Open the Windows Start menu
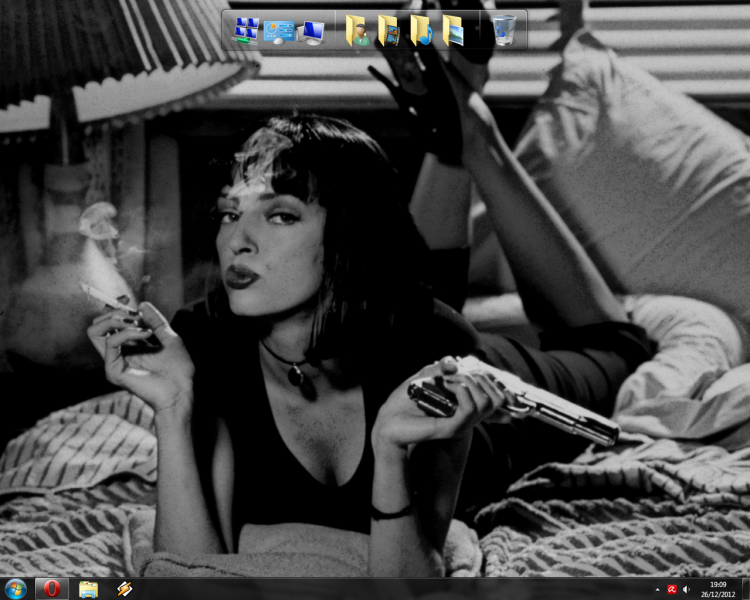 15,589
